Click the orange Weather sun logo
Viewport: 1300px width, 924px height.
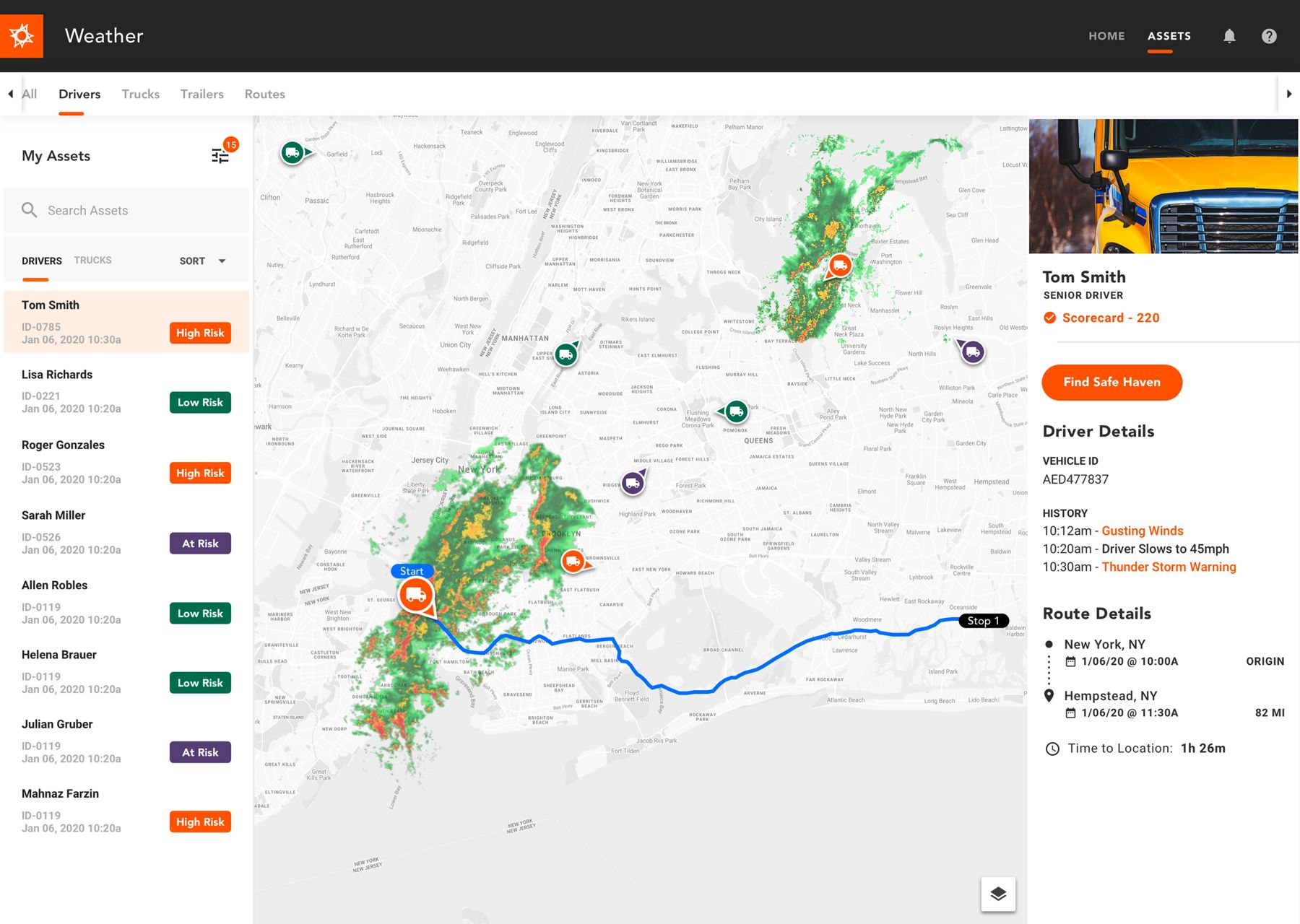click(22, 36)
